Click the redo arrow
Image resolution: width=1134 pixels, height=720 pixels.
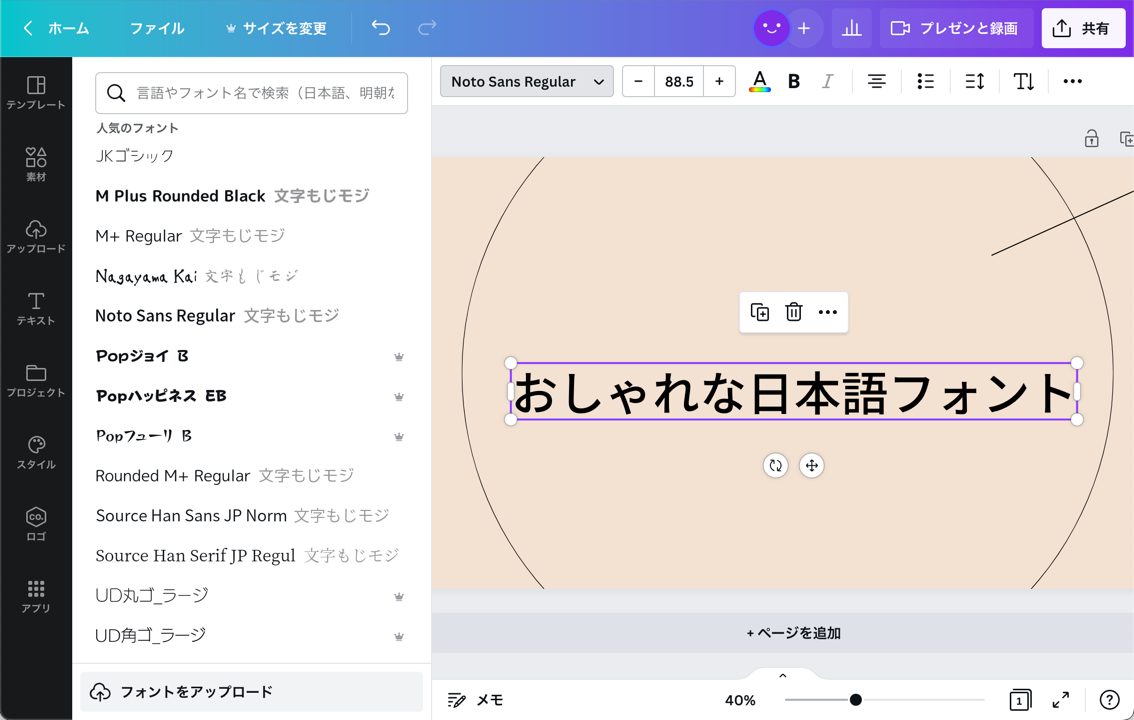click(427, 28)
